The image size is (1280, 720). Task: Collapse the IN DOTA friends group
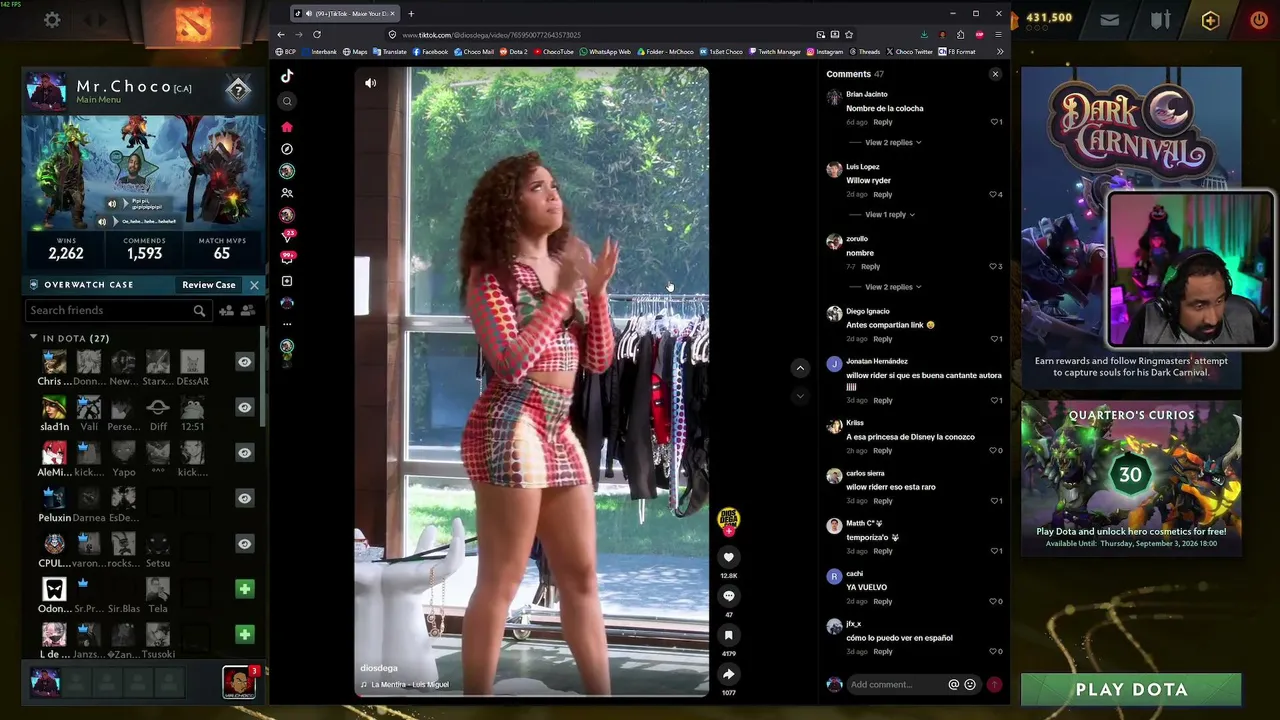[x=34, y=338]
